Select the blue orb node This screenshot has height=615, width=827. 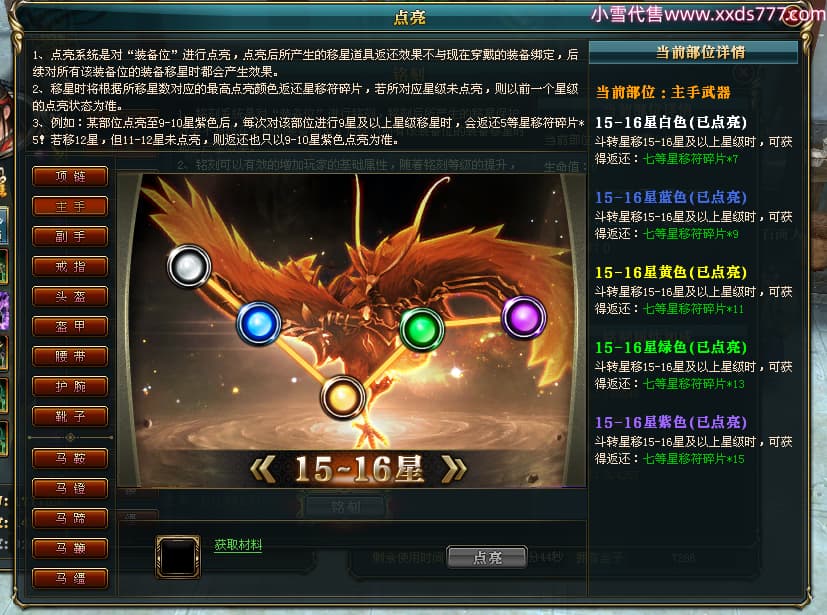pos(258,323)
